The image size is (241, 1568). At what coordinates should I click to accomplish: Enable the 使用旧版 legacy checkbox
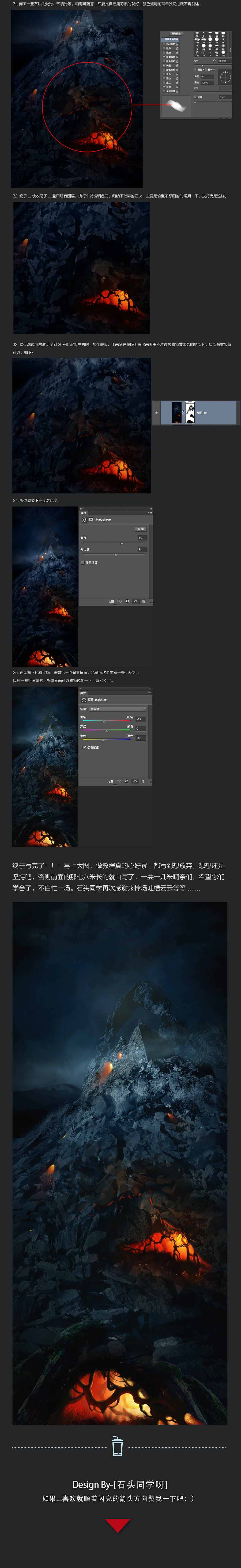click(83, 562)
